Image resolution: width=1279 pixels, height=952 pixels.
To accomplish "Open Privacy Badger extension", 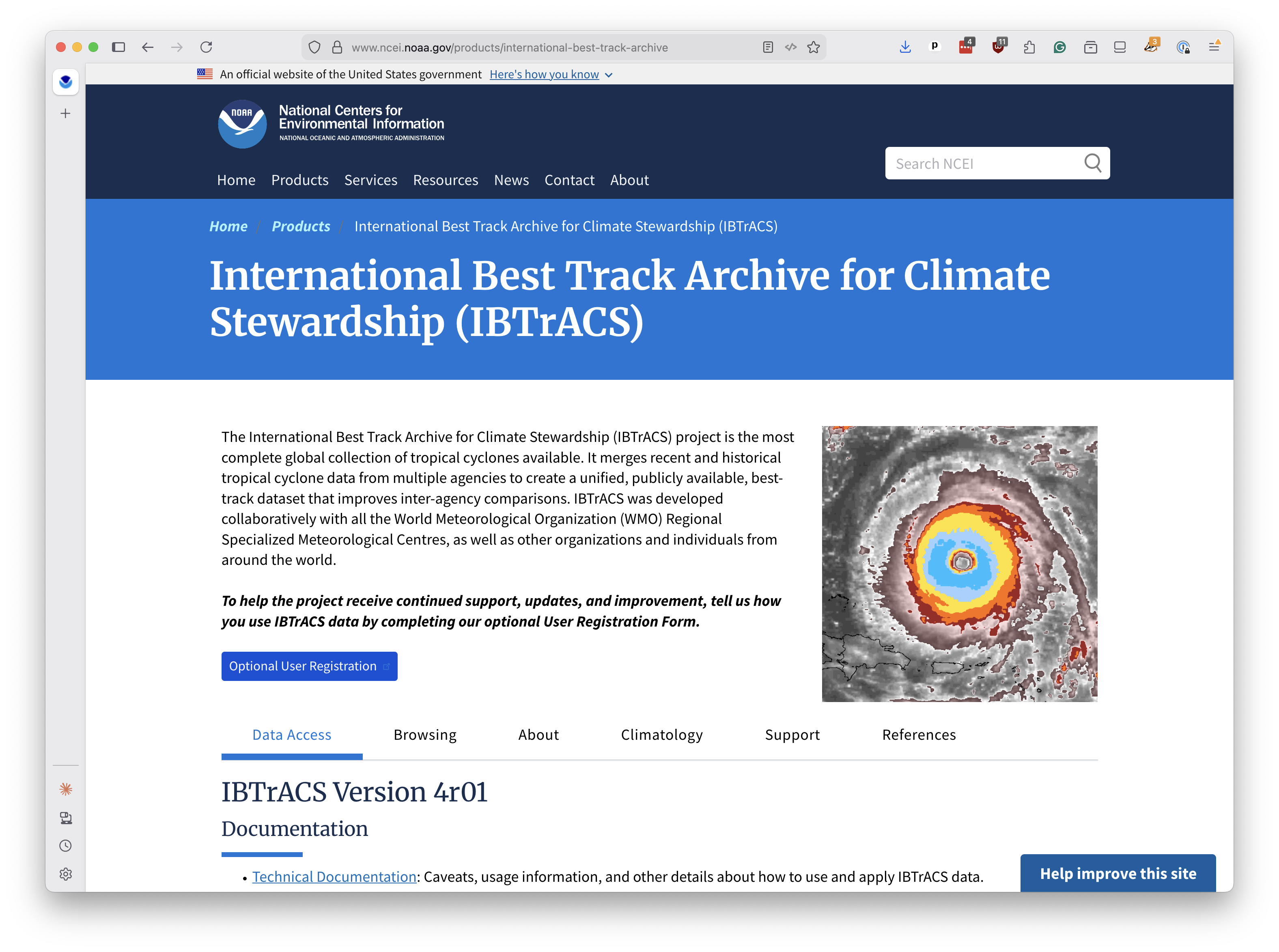I will (1151, 47).
